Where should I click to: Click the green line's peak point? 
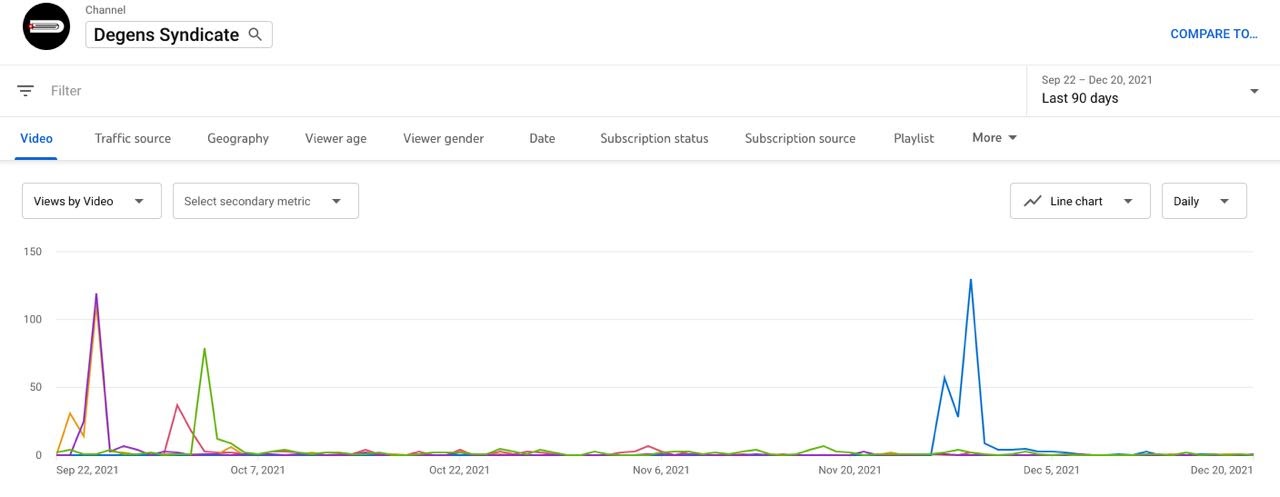coord(204,349)
